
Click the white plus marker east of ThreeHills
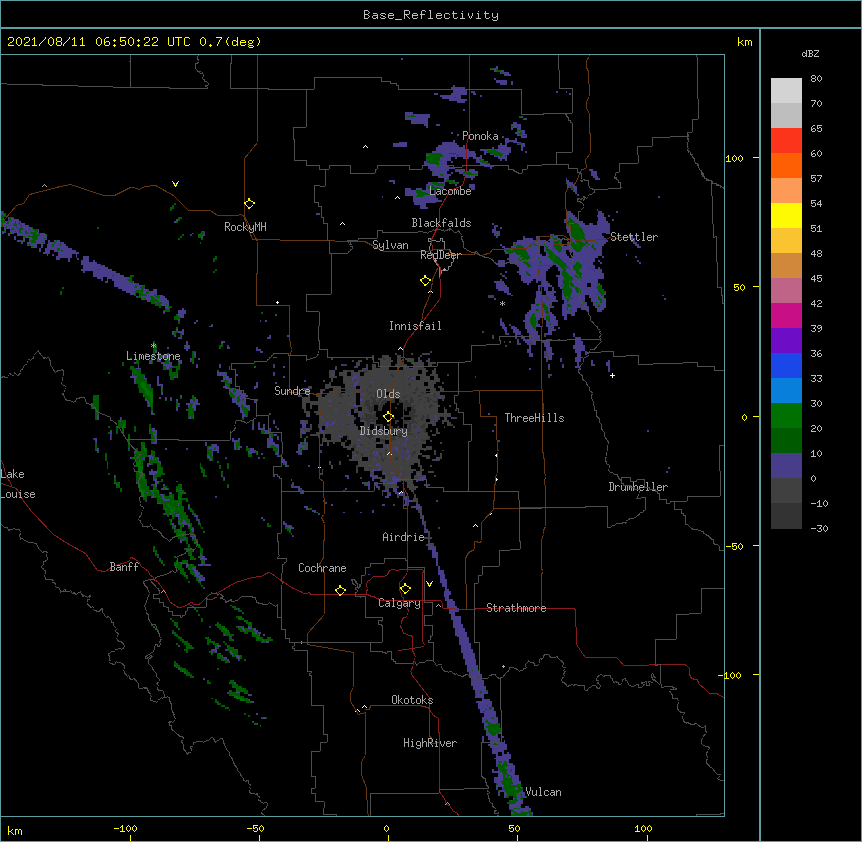coord(612,375)
